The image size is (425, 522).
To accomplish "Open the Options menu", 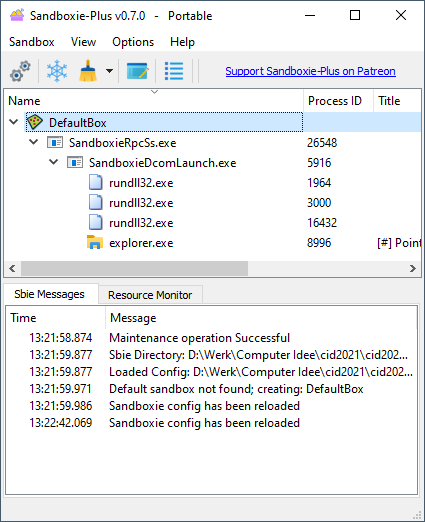I will (133, 42).
